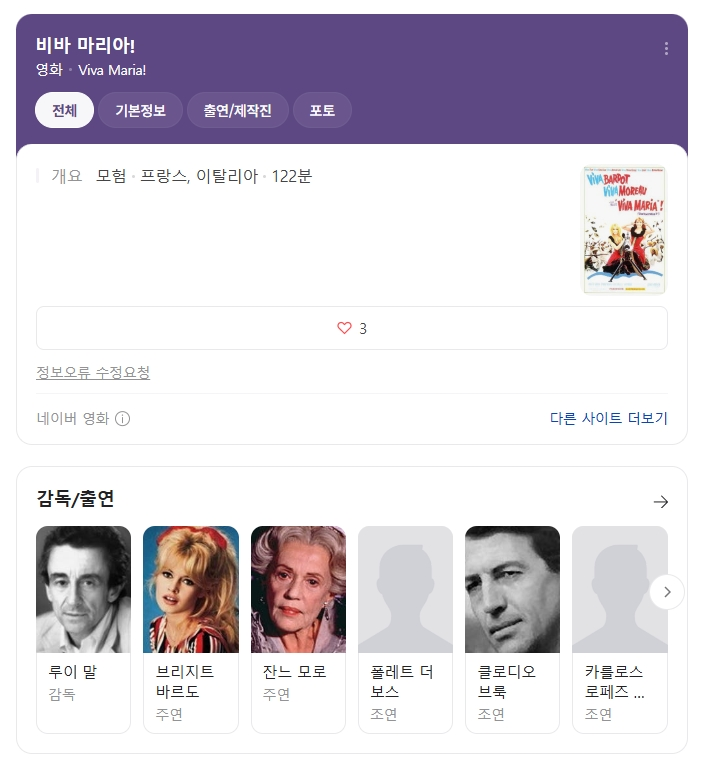Go to the 포토 tab
Image resolution: width=703 pixels, height=770 pixels.
(322, 110)
